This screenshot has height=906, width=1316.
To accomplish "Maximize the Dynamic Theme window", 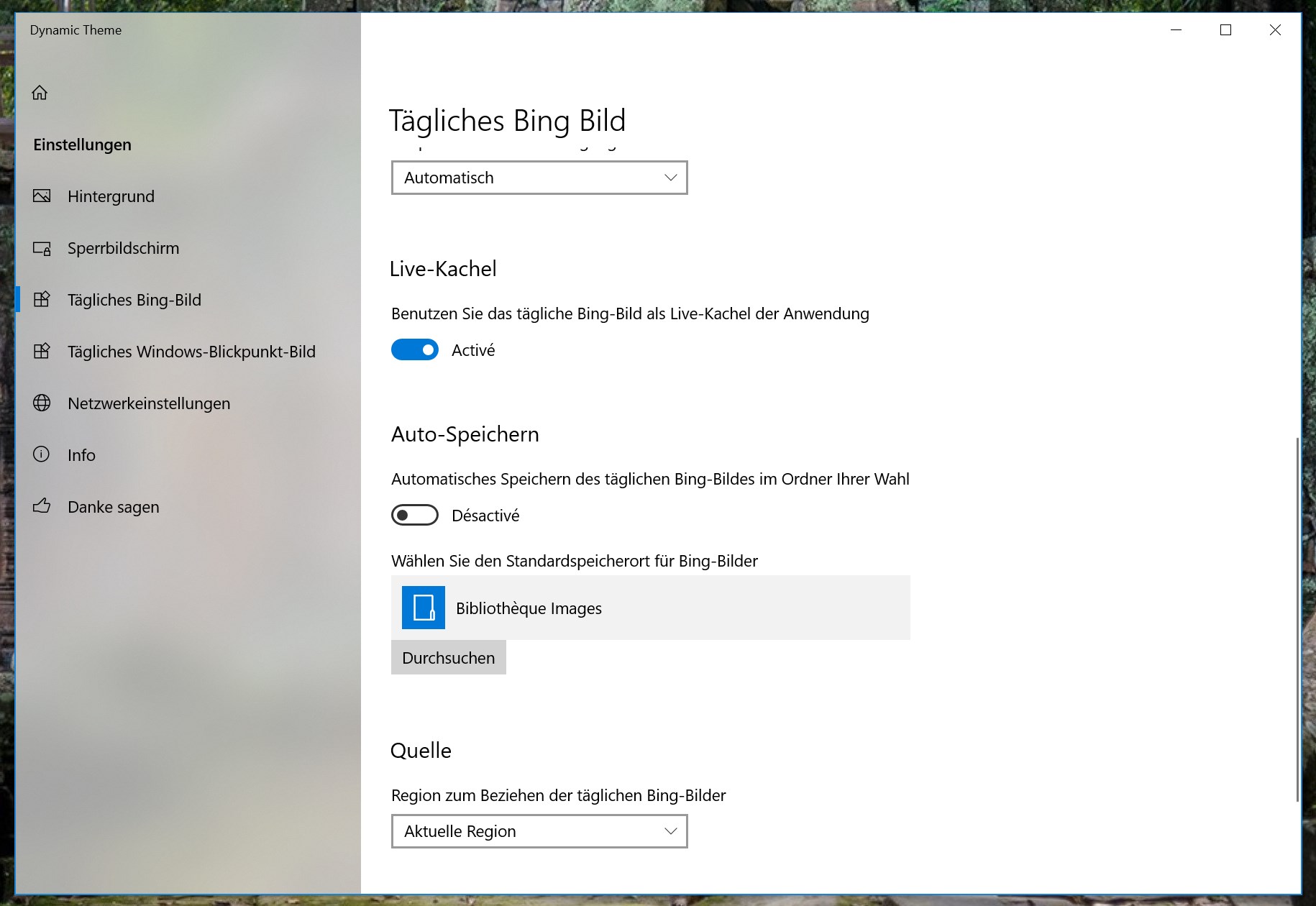I will coord(1226,30).
